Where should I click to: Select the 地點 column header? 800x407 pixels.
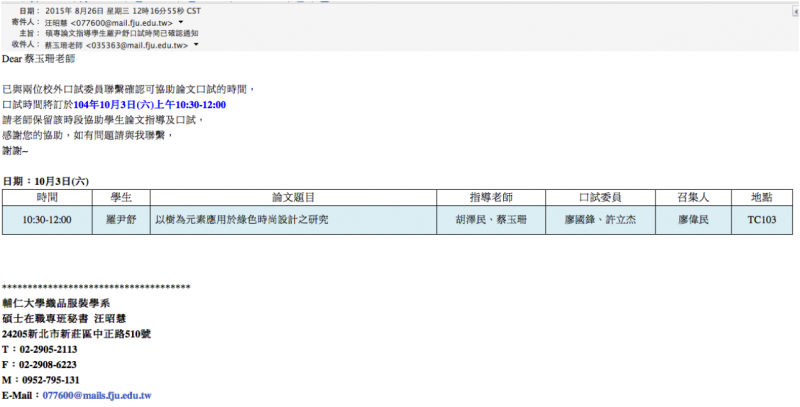pyautogui.click(x=761, y=198)
